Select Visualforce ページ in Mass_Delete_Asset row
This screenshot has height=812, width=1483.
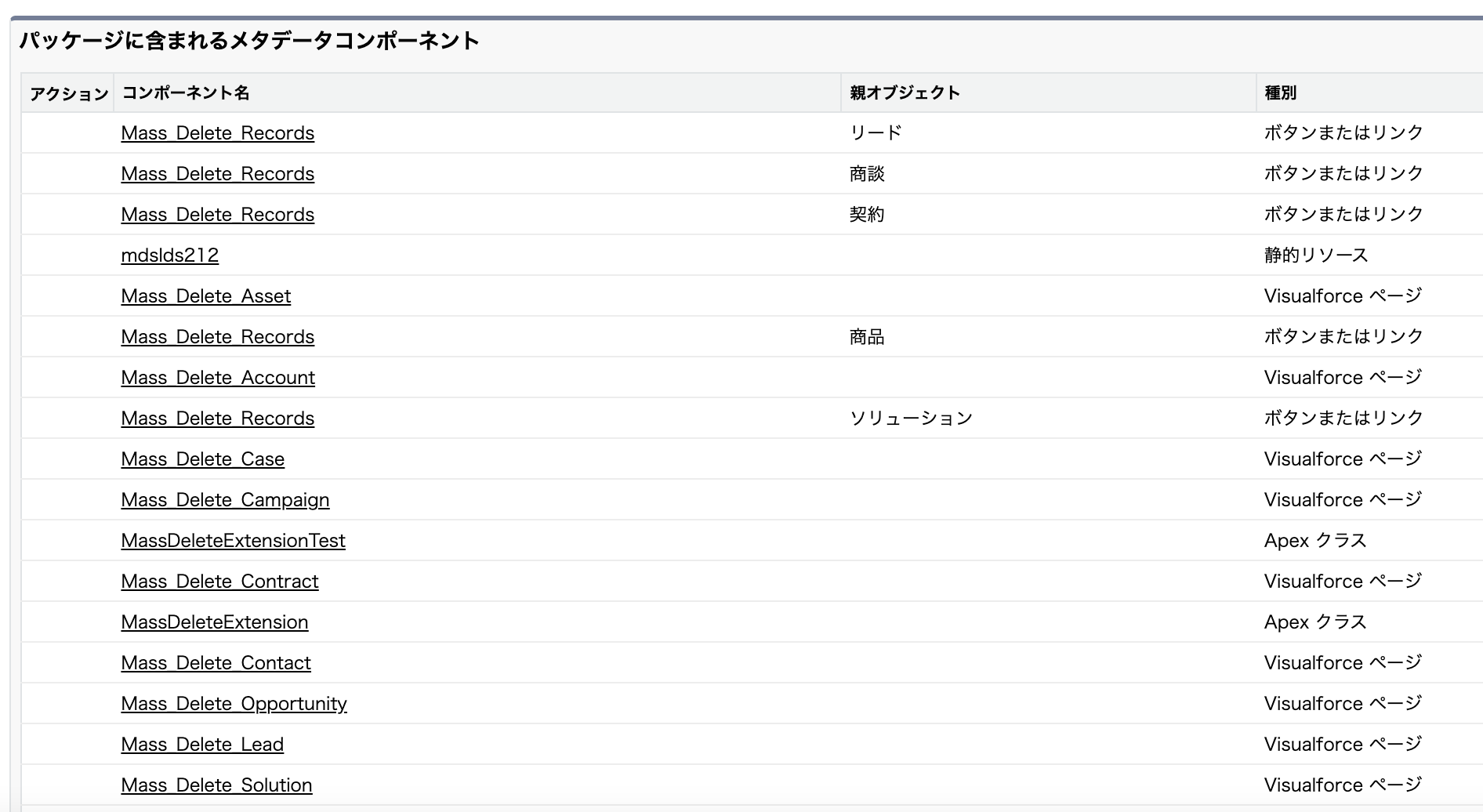[1343, 296]
